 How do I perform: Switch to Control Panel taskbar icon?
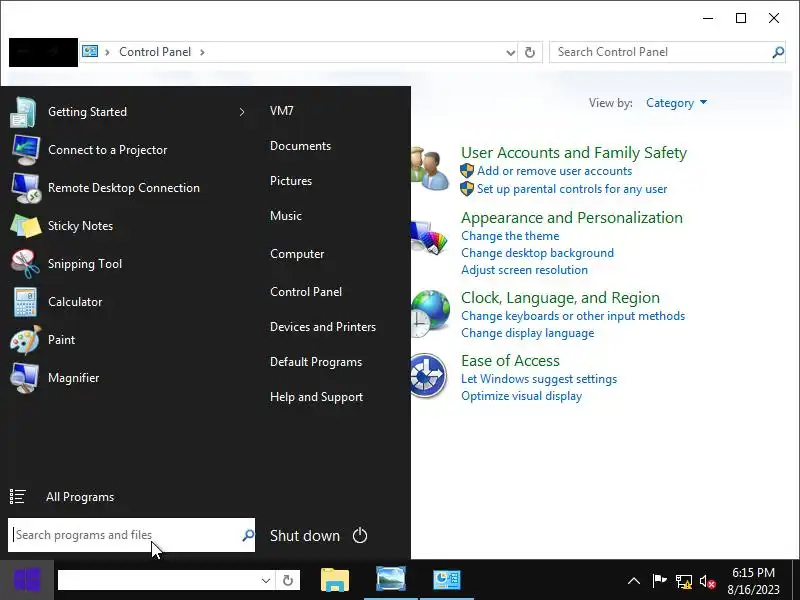pos(447,580)
